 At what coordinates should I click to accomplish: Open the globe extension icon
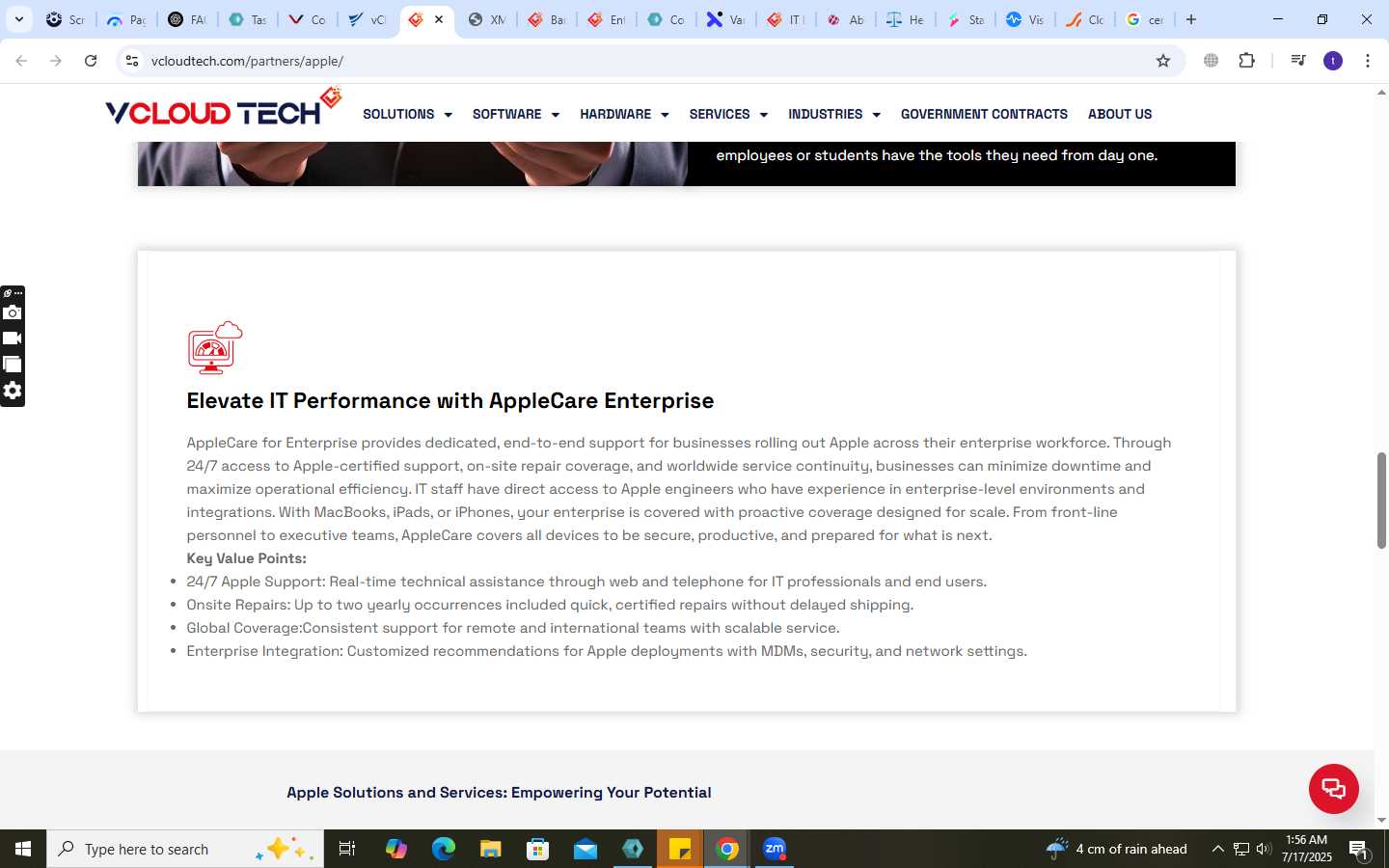(x=1211, y=61)
